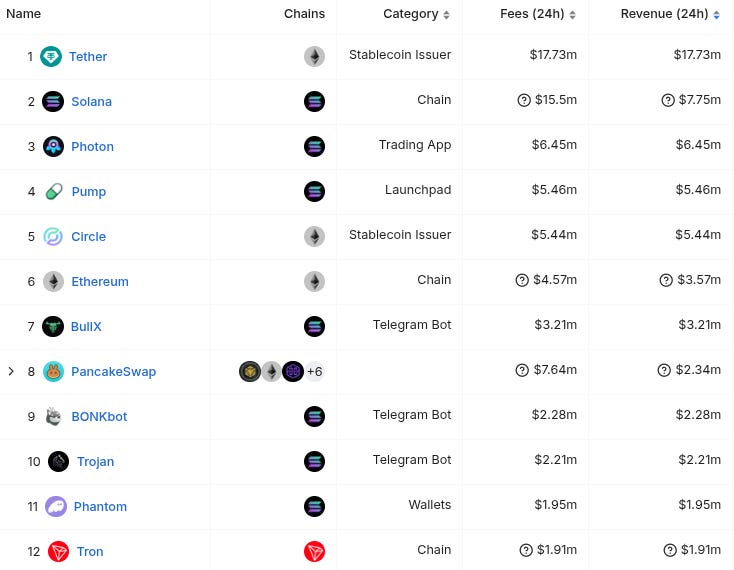This screenshot has height=570, width=734.
Task: Click BullX's Telegram Bot category cell
Action: tap(412, 325)
